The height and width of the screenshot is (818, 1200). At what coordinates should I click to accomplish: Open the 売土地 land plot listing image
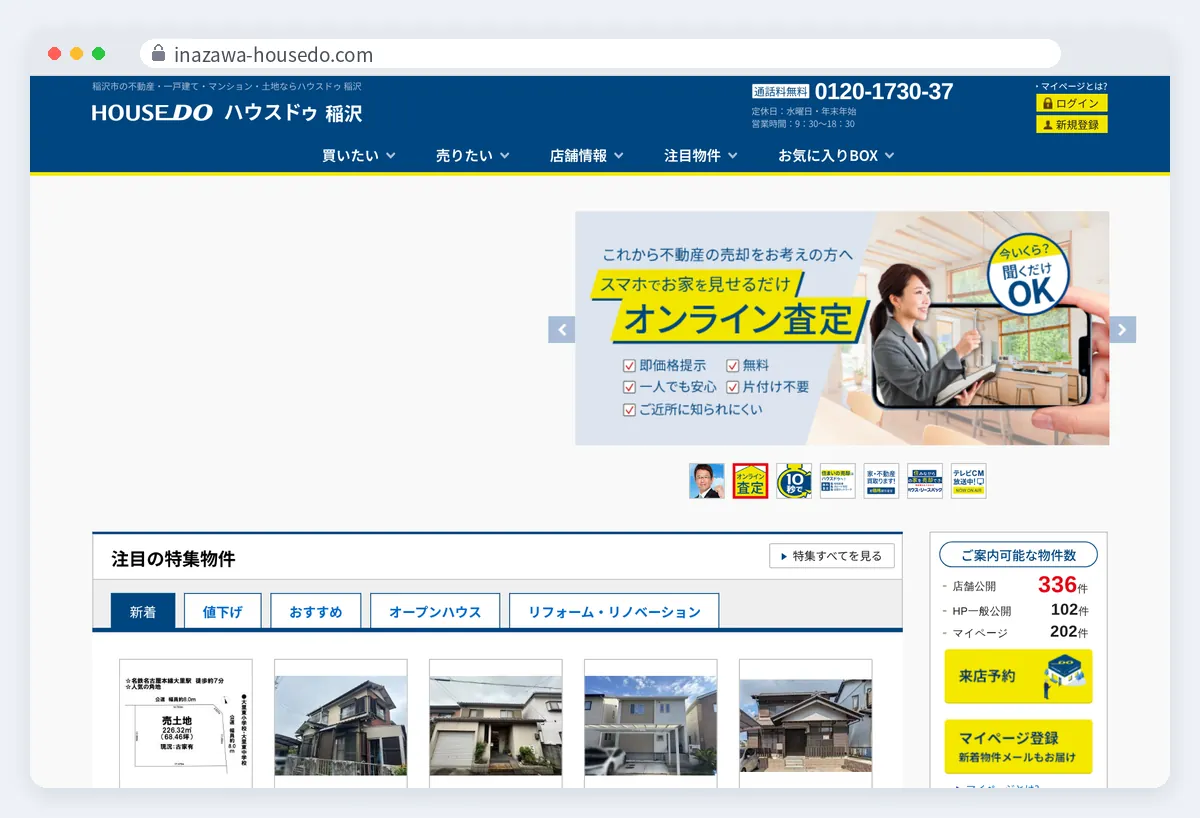coord(186,723)
